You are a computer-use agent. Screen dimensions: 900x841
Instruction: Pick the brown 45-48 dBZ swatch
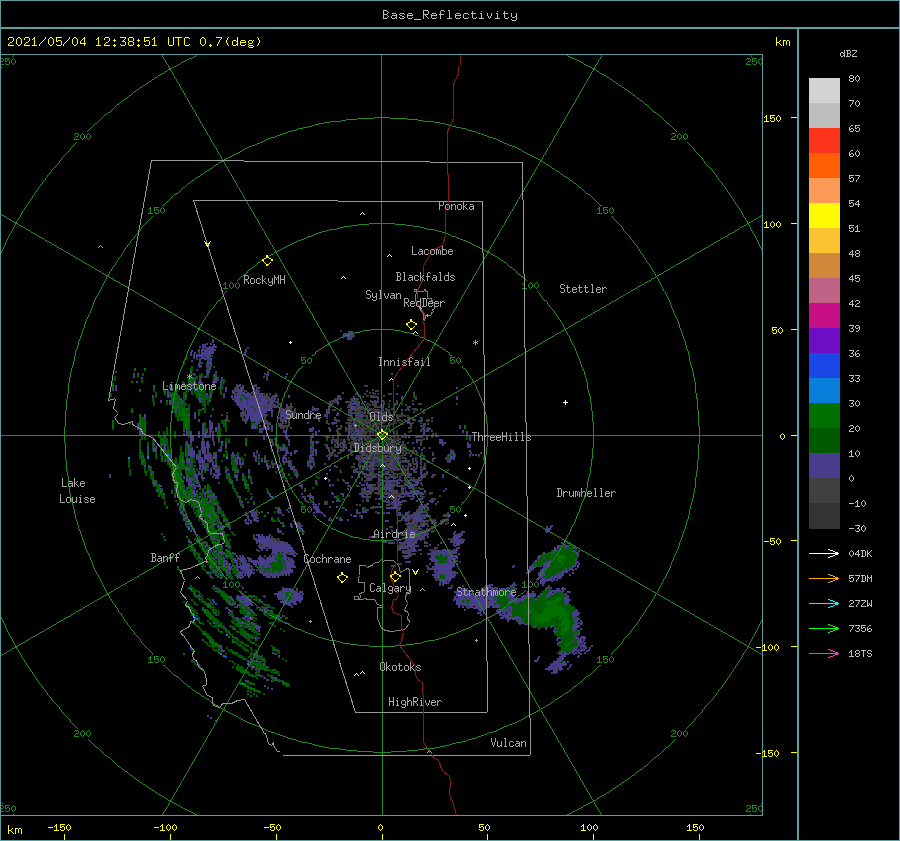824,266
